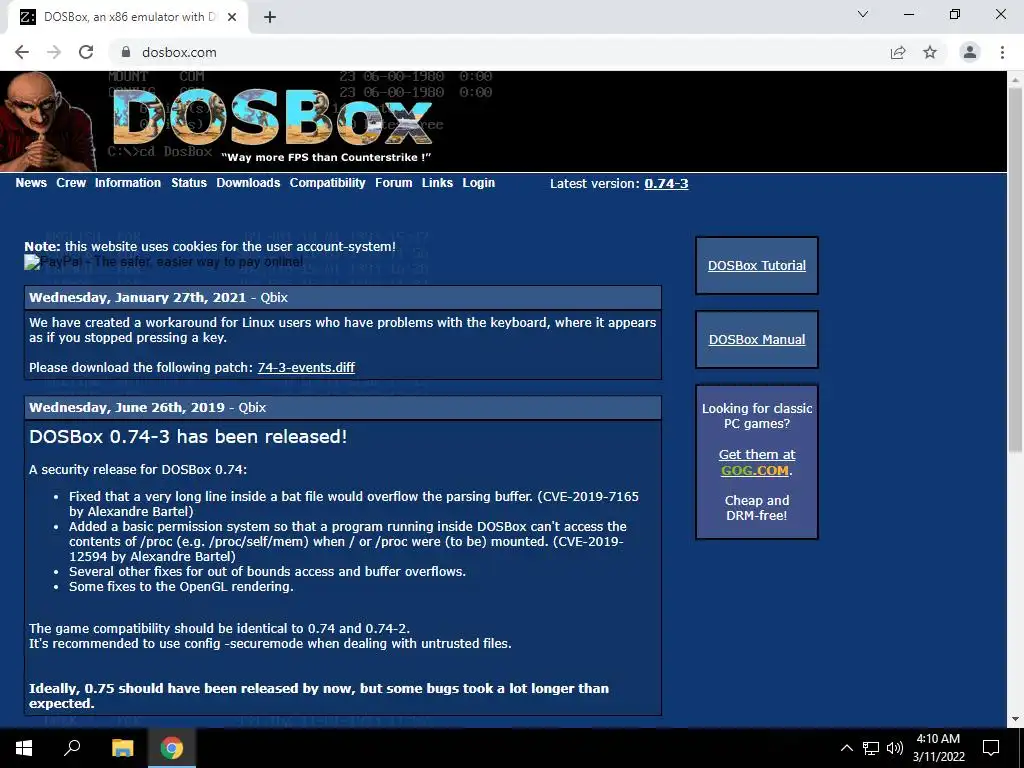
Task: Click the browser forward arrow
Action: pos(54,52)
